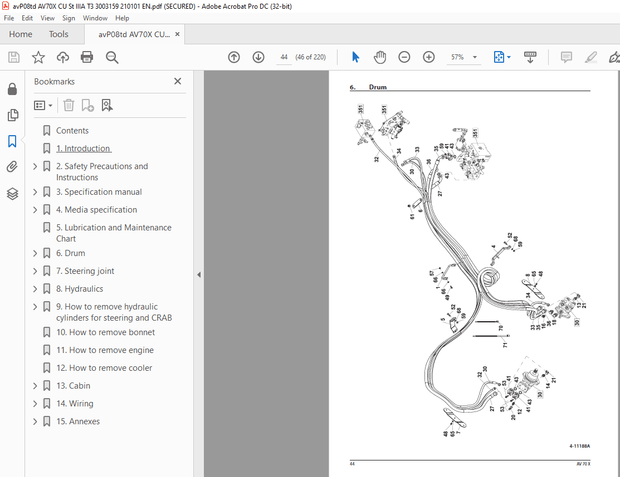This screenshot has height=477, width=620.
Task: Open the Edit menu
Action: [27, 18]
